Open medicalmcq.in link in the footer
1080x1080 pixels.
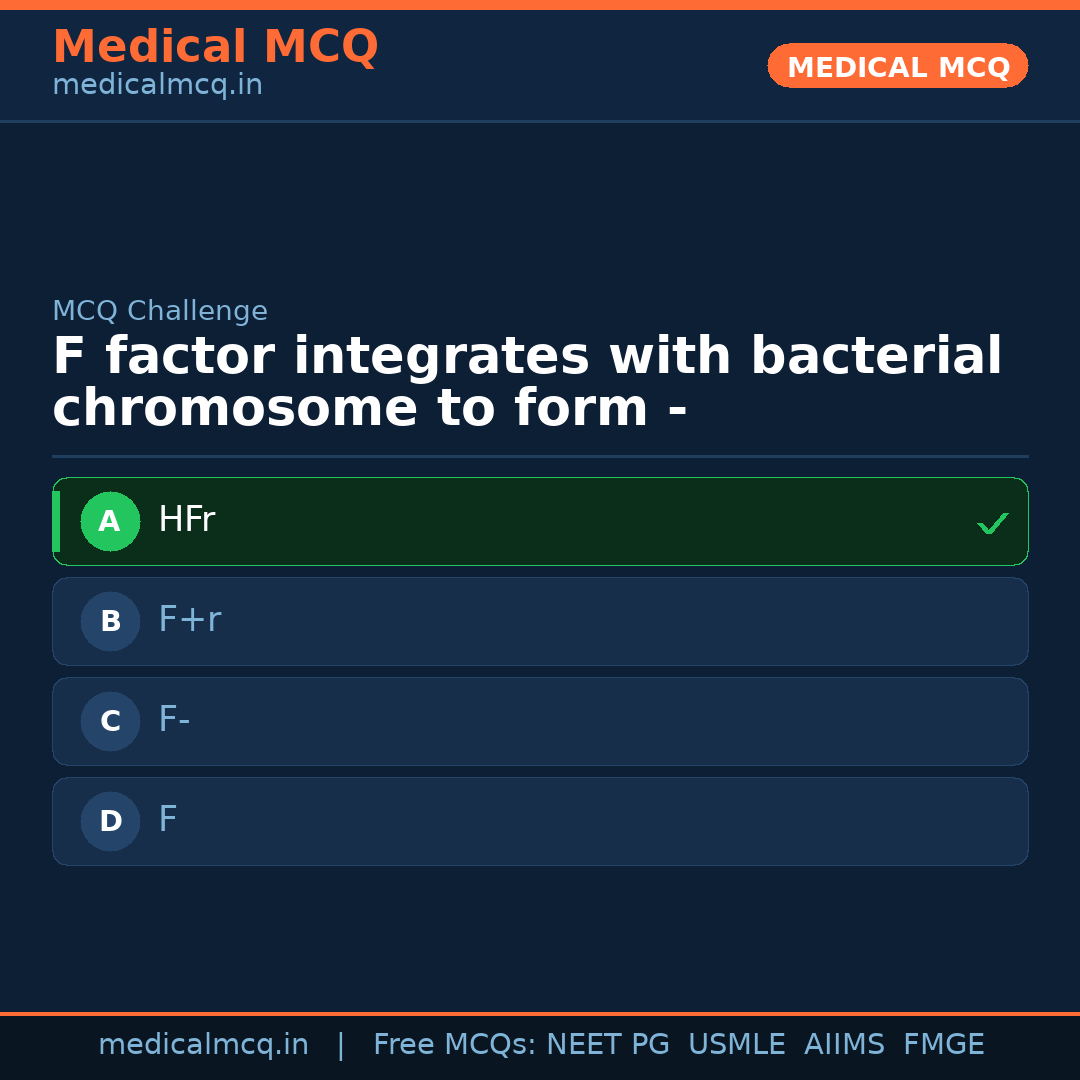point(203,1045)
